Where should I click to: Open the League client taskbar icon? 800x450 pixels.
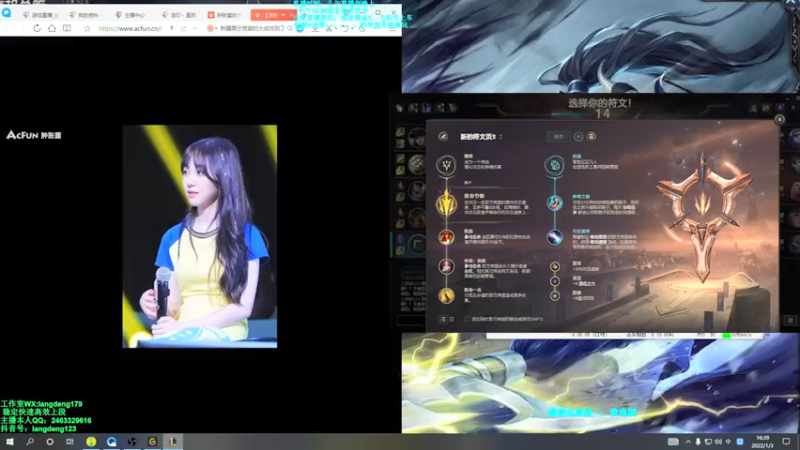(172, 442)
